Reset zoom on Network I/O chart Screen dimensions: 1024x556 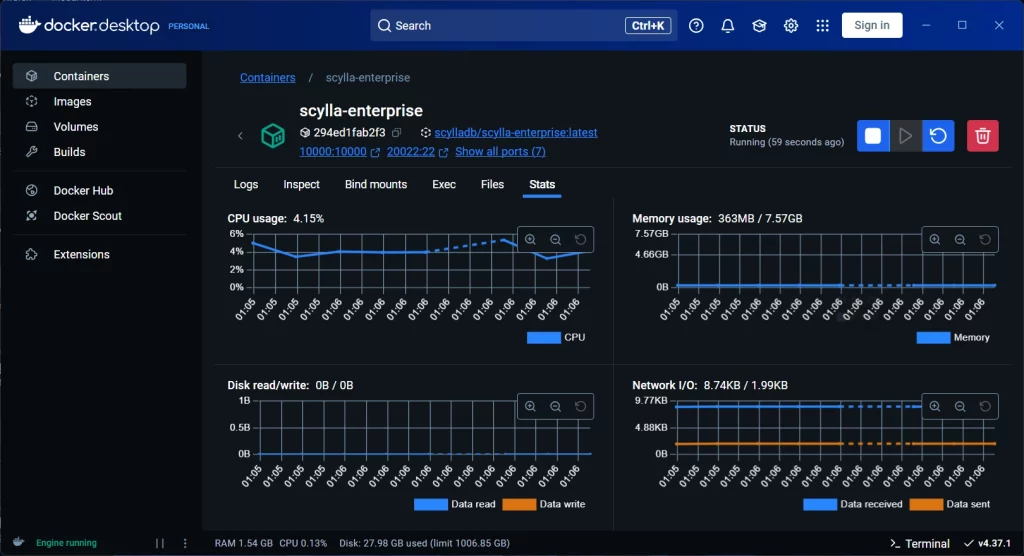(985, 406)
